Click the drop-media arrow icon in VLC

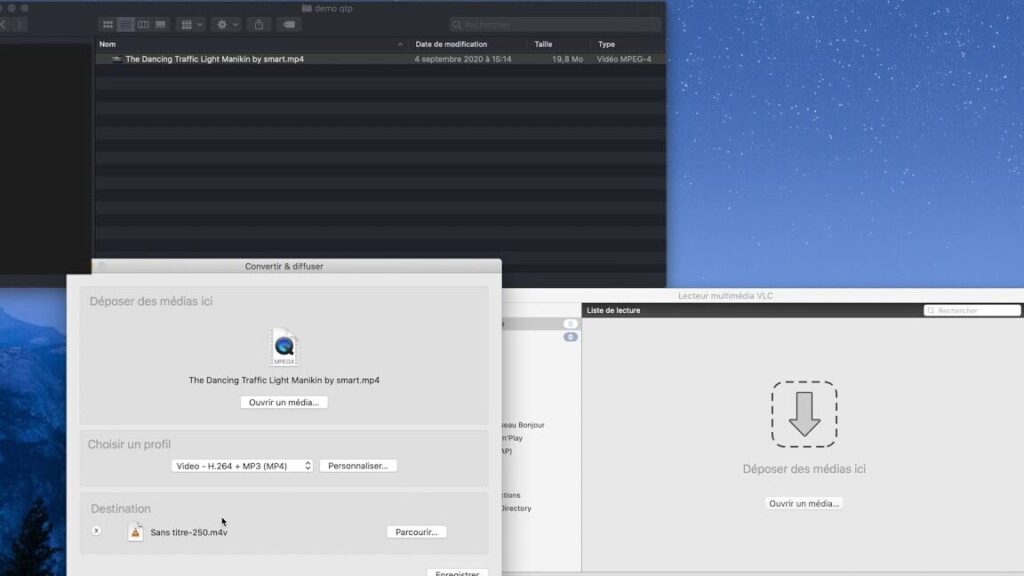pyautogui.click(x=804, y=414)
